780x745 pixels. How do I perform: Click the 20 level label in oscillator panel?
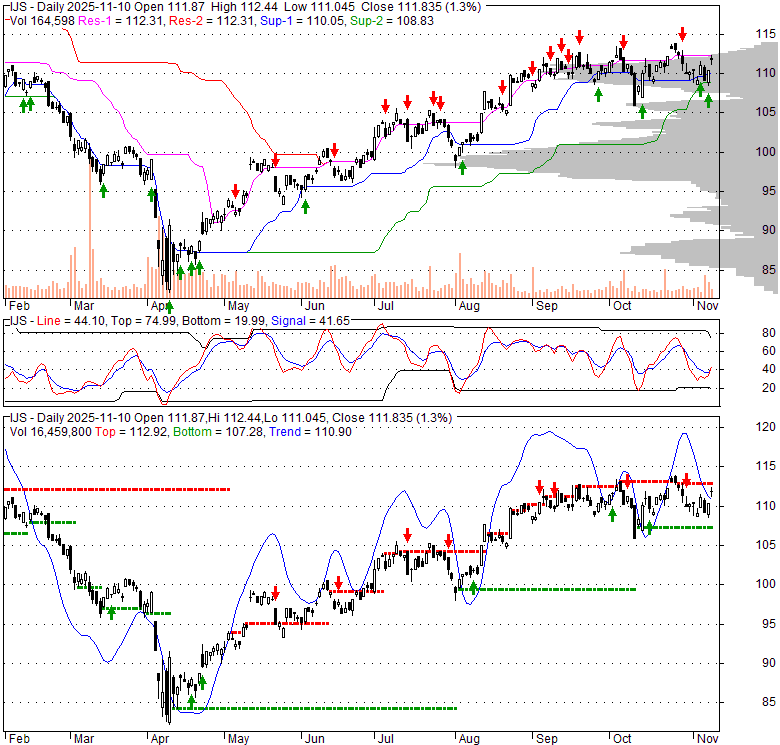[x=769, y=388]
